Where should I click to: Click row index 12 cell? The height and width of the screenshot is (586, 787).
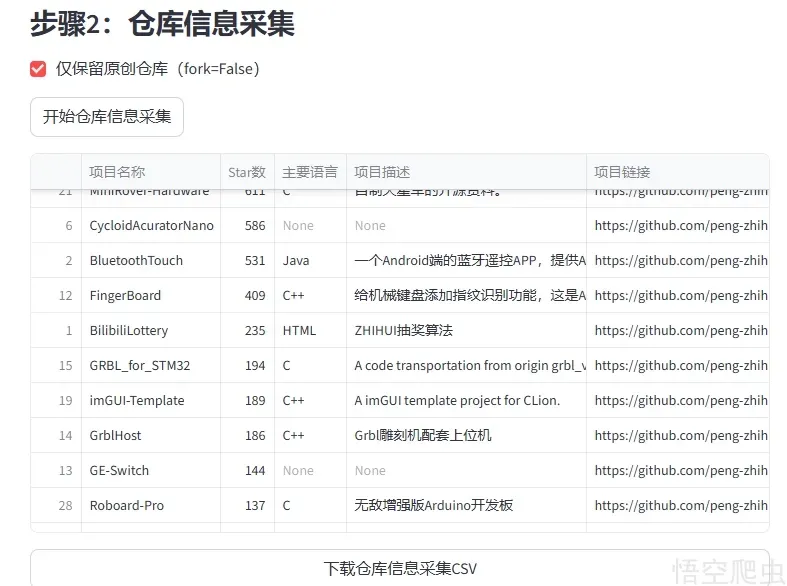pyautogui.click(x=56, y=296)
